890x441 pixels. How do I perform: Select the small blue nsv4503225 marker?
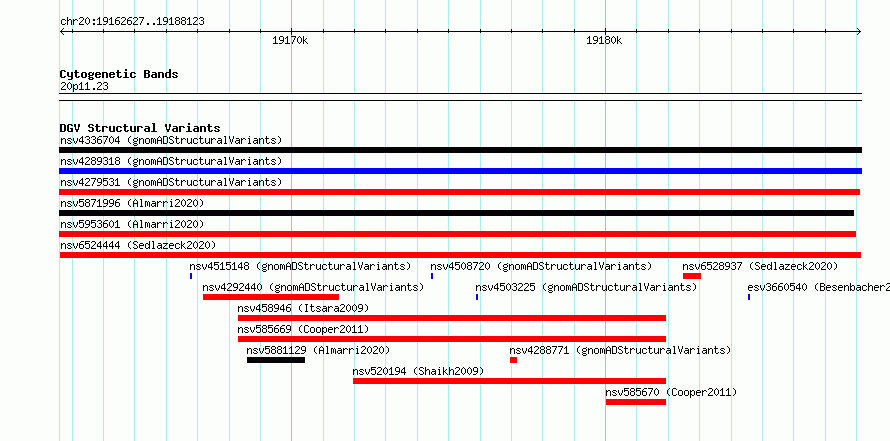(x=477, y=297)
